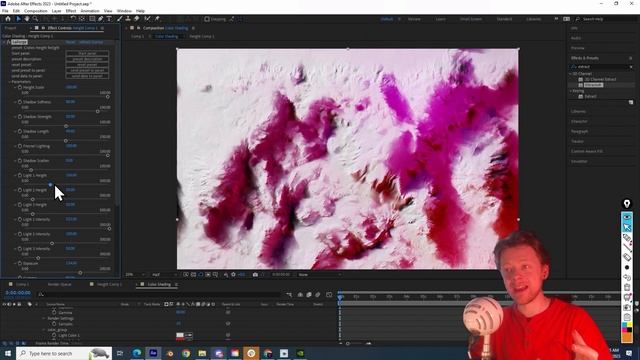This screenshot has width=640, height=360.
Task: Toggle stopwatch for Fresnel Lighting
Action: pos(20,146)
